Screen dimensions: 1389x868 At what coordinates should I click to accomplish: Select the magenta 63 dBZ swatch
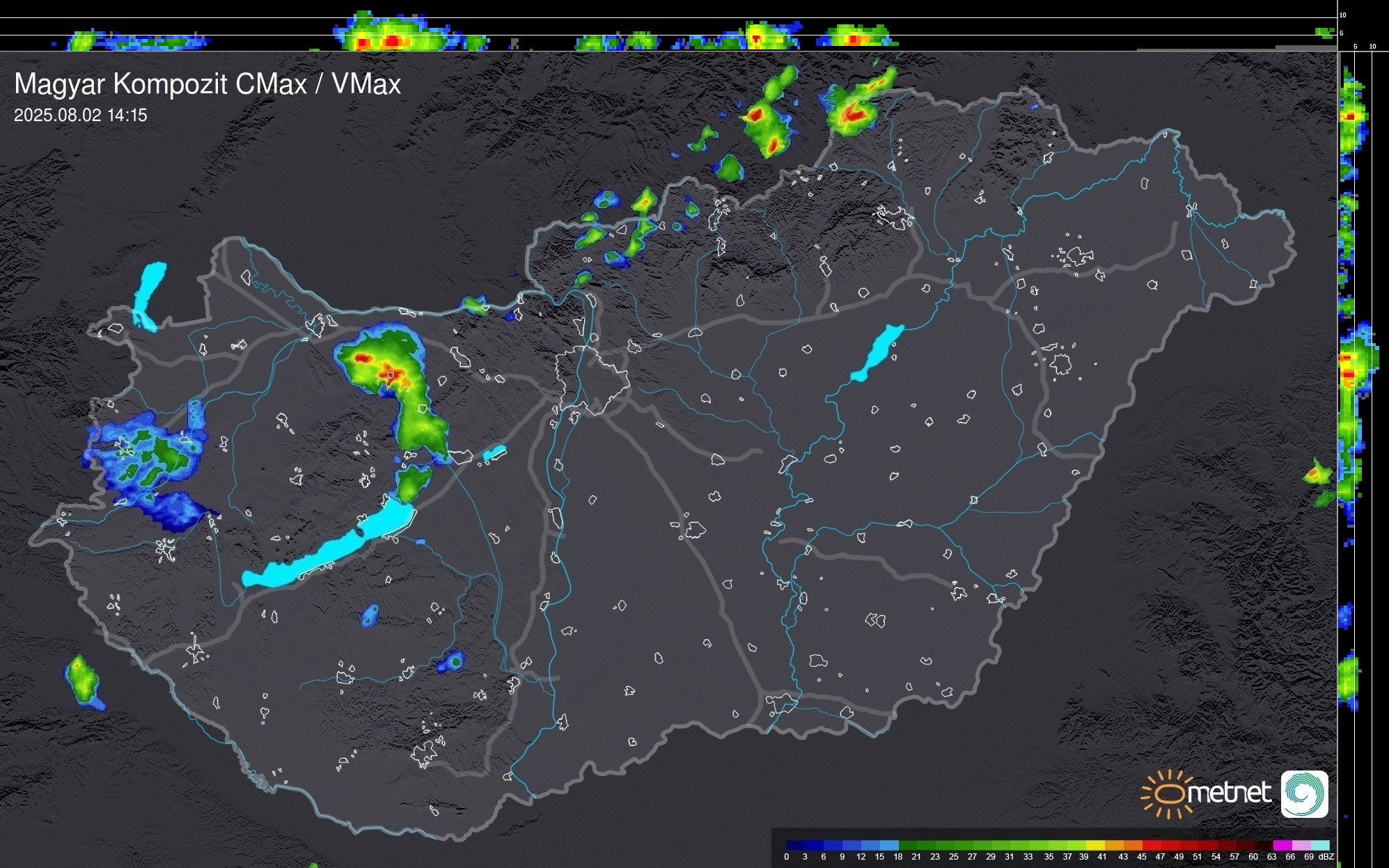click(1282, 846)
